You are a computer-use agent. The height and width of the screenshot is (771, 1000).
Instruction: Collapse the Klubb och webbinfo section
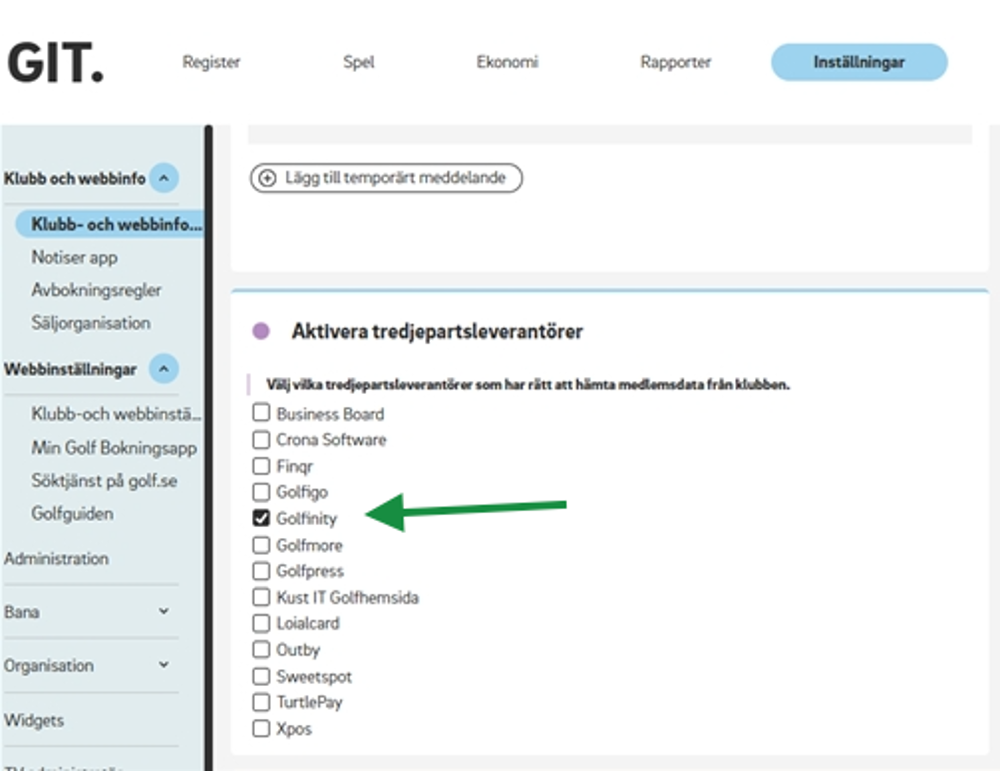coord(164,178)
